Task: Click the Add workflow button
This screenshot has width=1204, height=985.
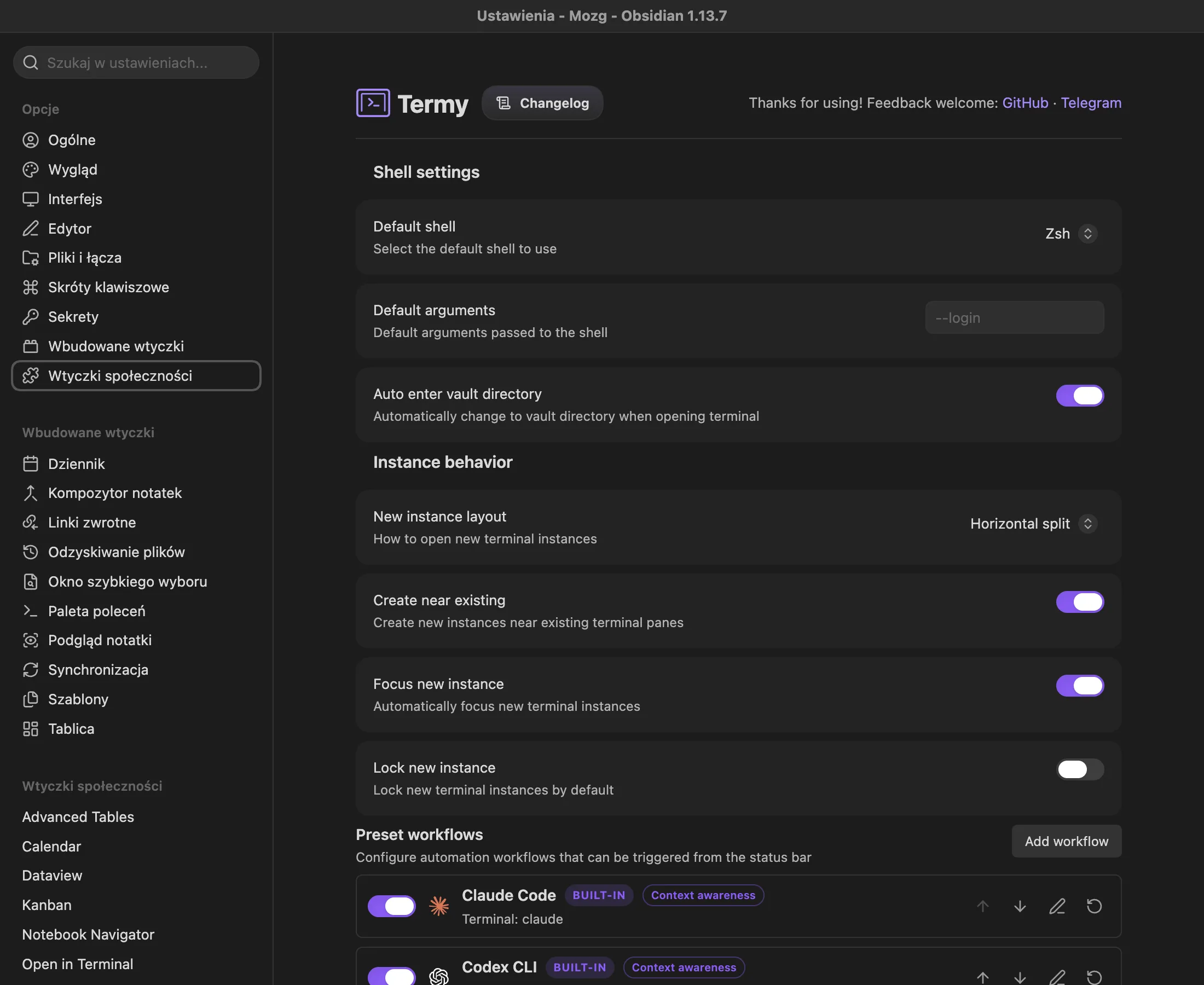Action: pos(1066,841)
